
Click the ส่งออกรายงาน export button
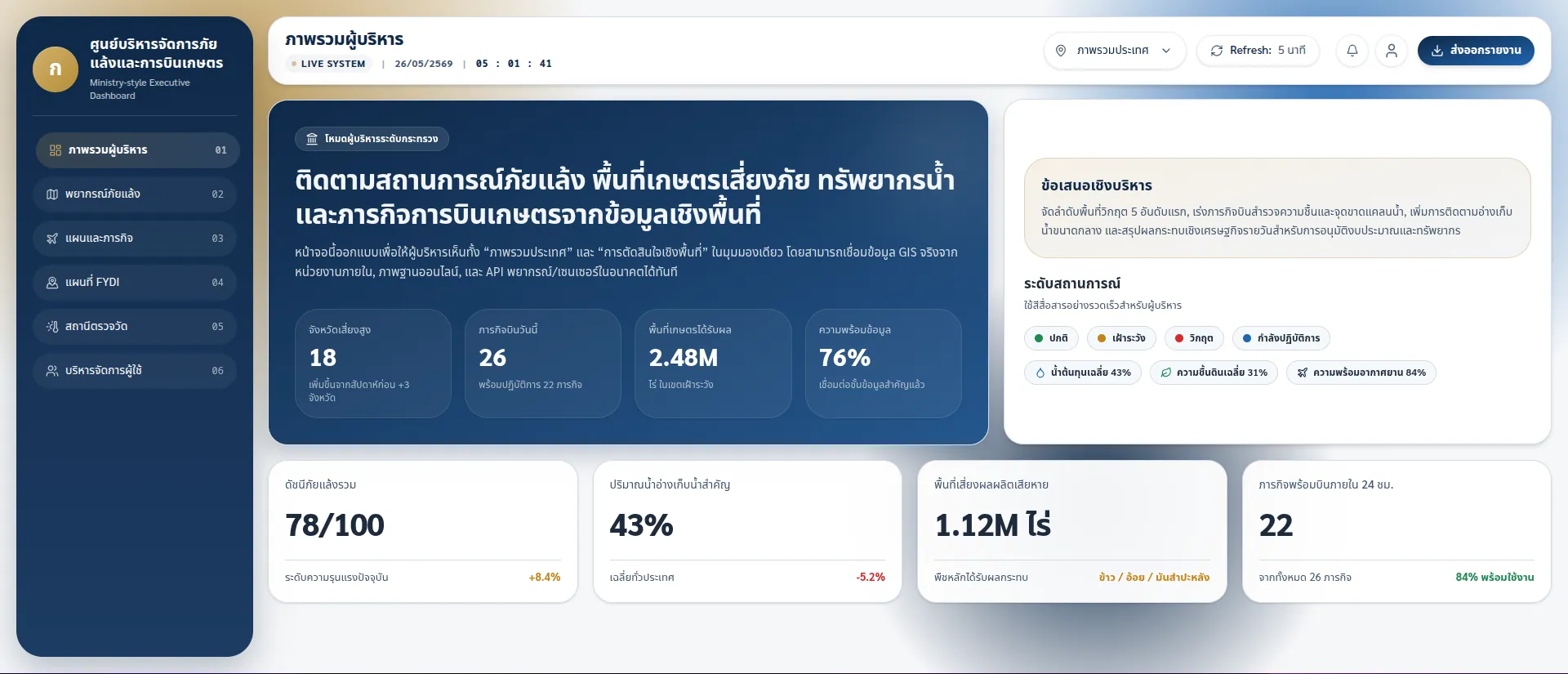1476,51
